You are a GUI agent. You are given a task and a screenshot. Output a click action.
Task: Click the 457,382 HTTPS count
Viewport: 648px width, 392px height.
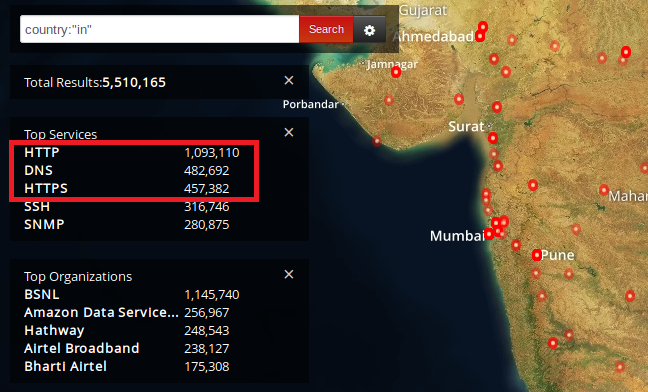(x=207, y=189)
